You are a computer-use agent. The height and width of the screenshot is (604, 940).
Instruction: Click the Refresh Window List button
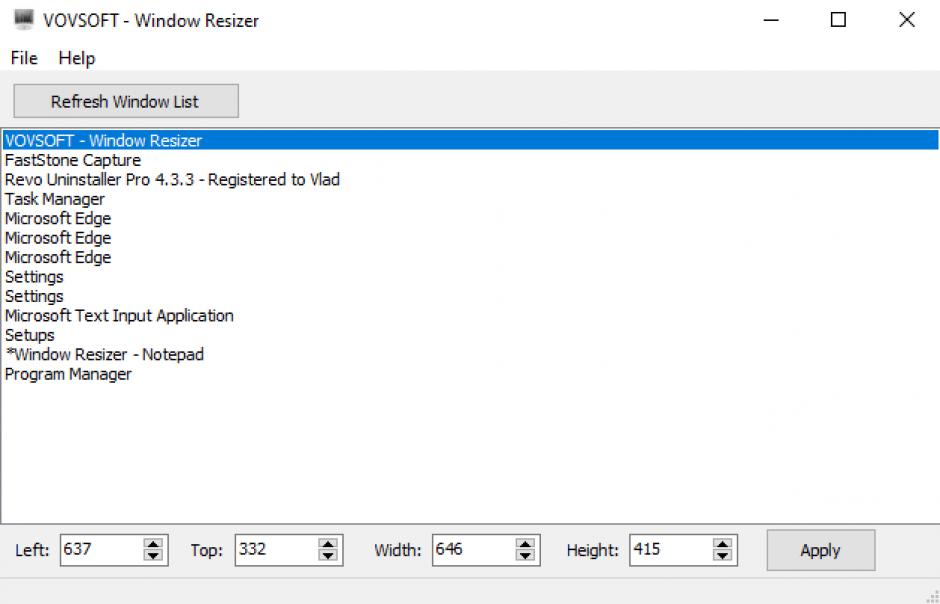[126, 101]
